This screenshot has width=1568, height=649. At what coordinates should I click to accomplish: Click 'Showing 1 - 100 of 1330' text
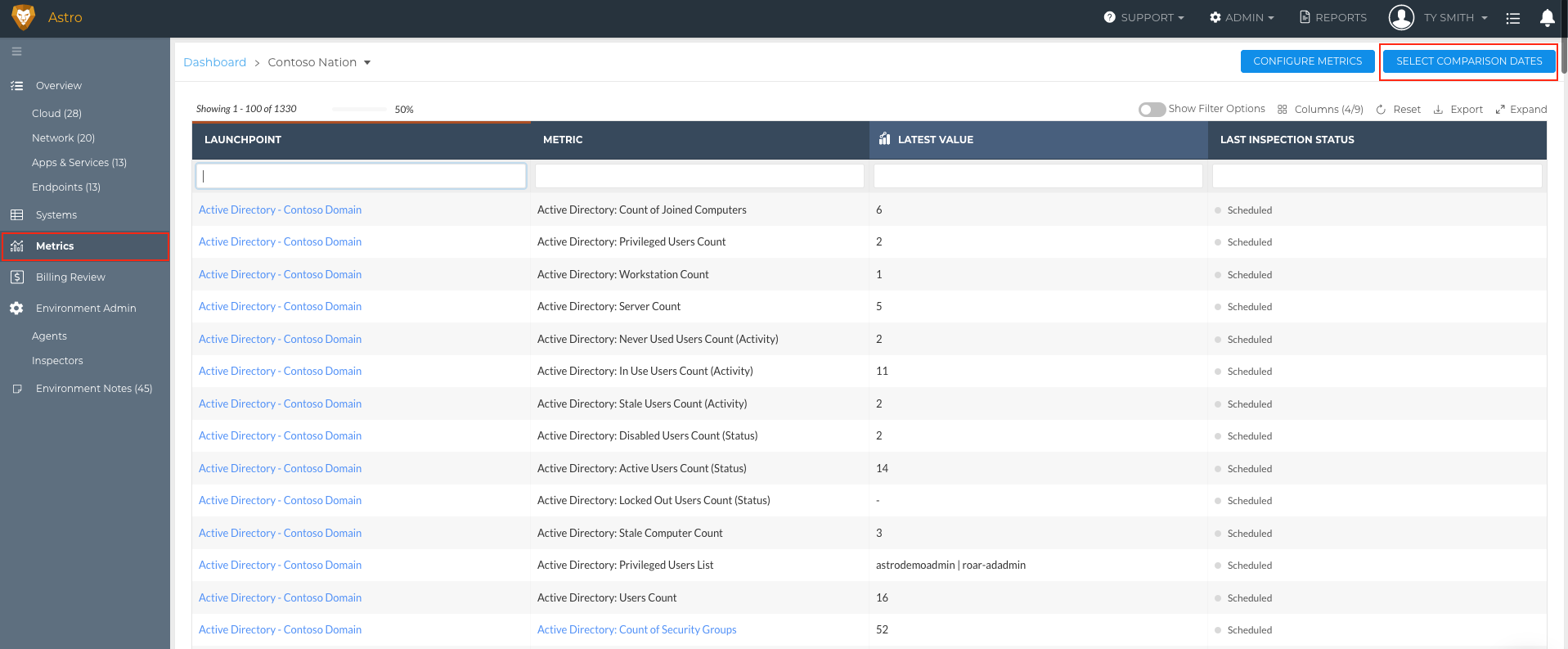246,109
